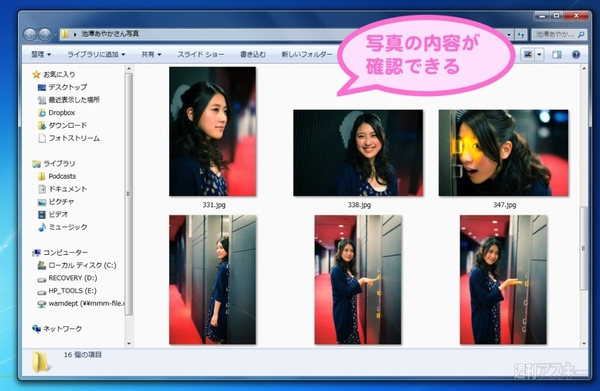The height and width of the screenshot is (391, 600).
Task: Open RECOVERY (D:) drive
Action: tap(67, 278)
